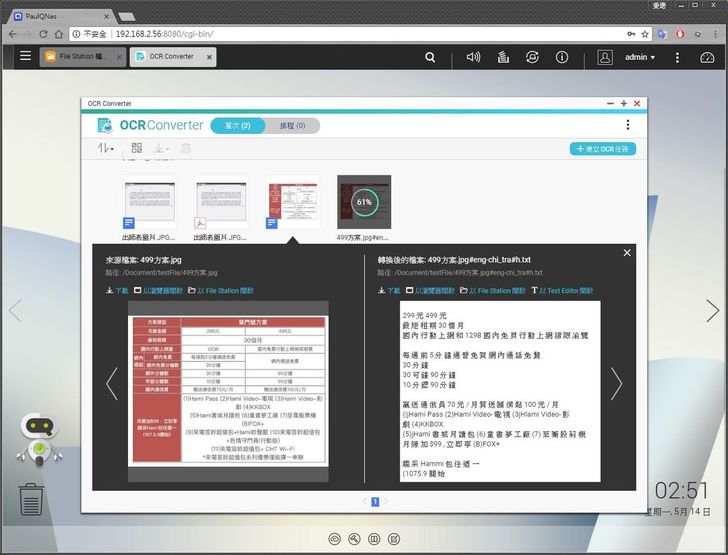Viewport: 728px width, 555px height.
Task: Expand the sort order dropdown
Action: click(x=105, y=148)
